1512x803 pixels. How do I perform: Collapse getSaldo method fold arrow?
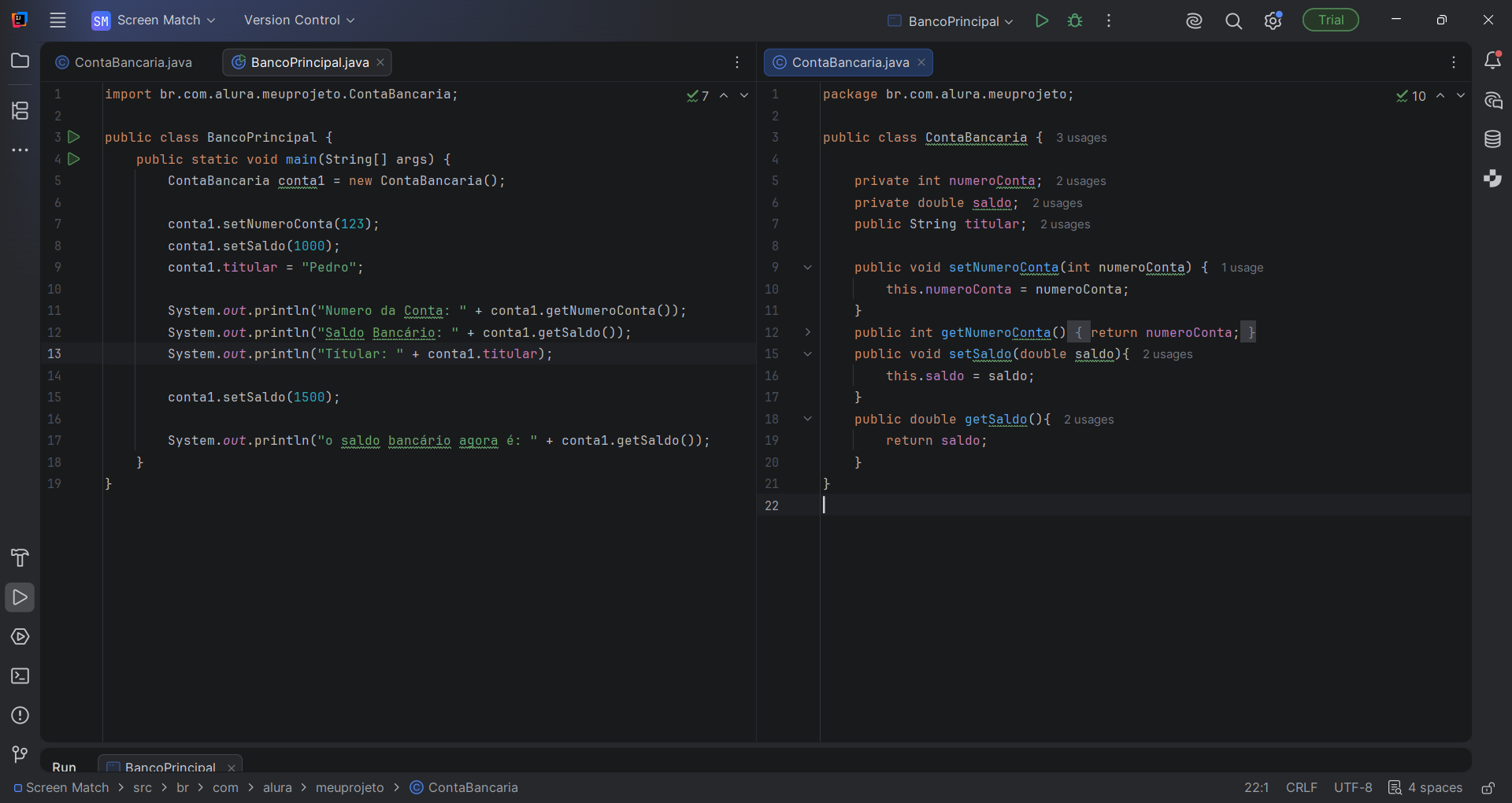tap(807, 419)
